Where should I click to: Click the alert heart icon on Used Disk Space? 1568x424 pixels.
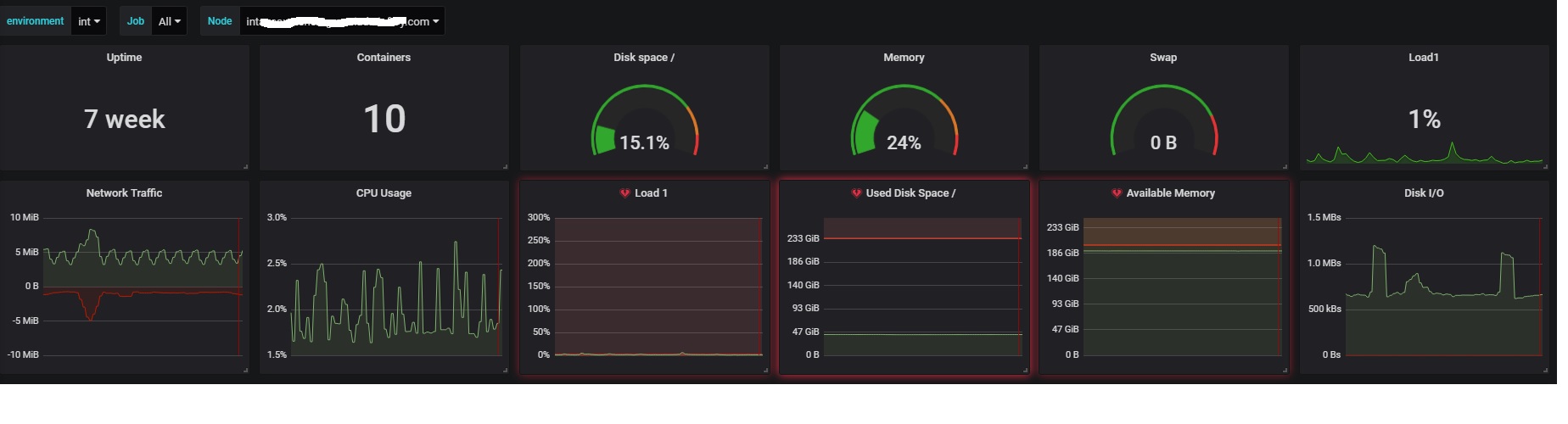(x=856, y=193)
